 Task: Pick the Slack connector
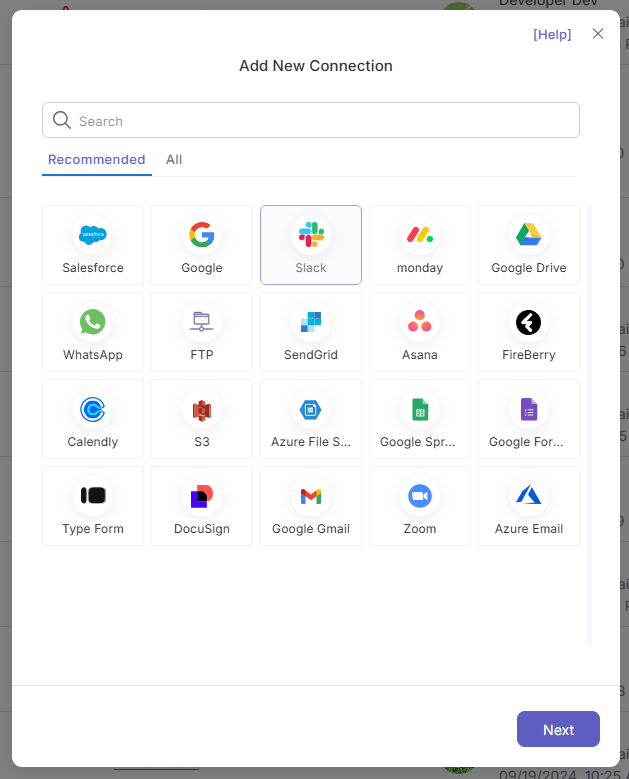tap(311, 245)
